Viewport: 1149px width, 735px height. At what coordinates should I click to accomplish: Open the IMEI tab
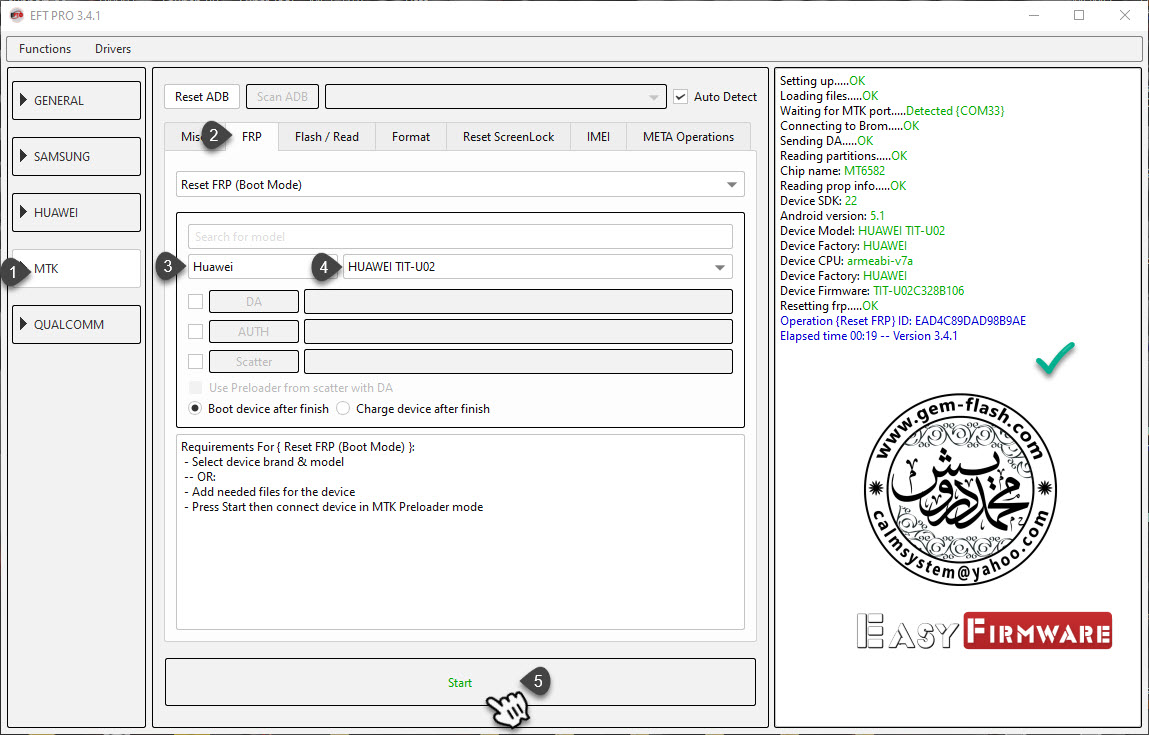[598, 136]
